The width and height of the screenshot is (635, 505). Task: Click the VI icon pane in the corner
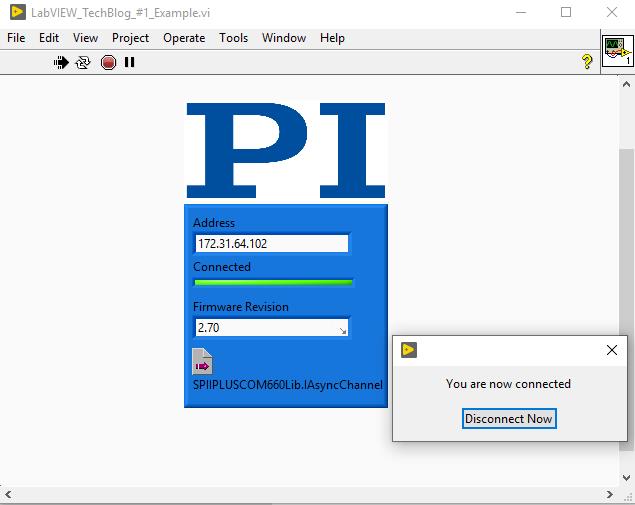(618, 51)
